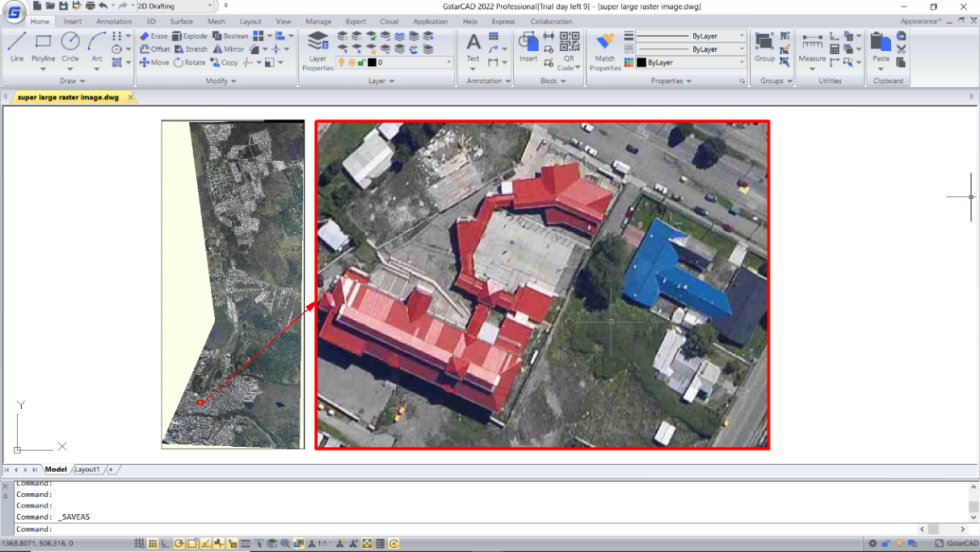Viewport: 980px width, 552px height.
Task: Open the Appearance dropdown
Action: [x=921, y=21]
